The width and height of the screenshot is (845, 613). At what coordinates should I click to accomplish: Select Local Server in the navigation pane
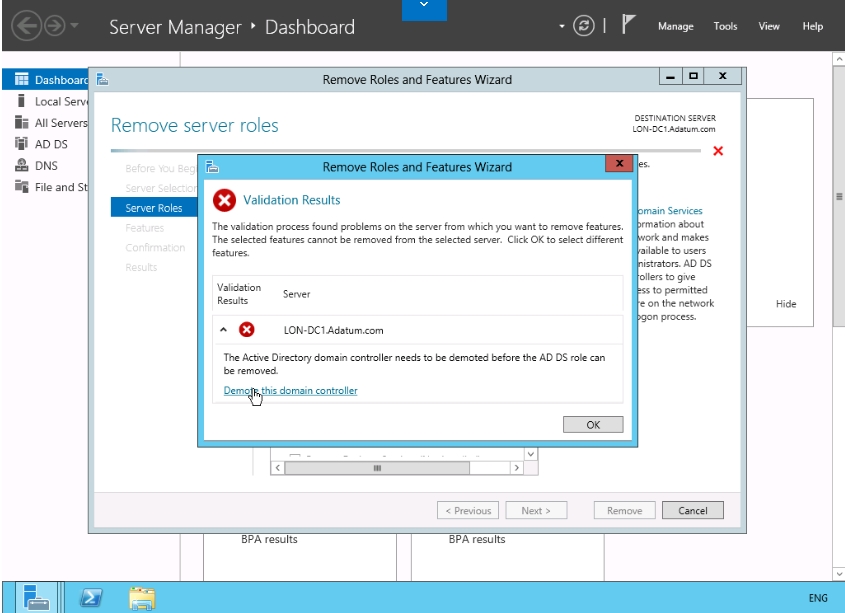point(45,101)
